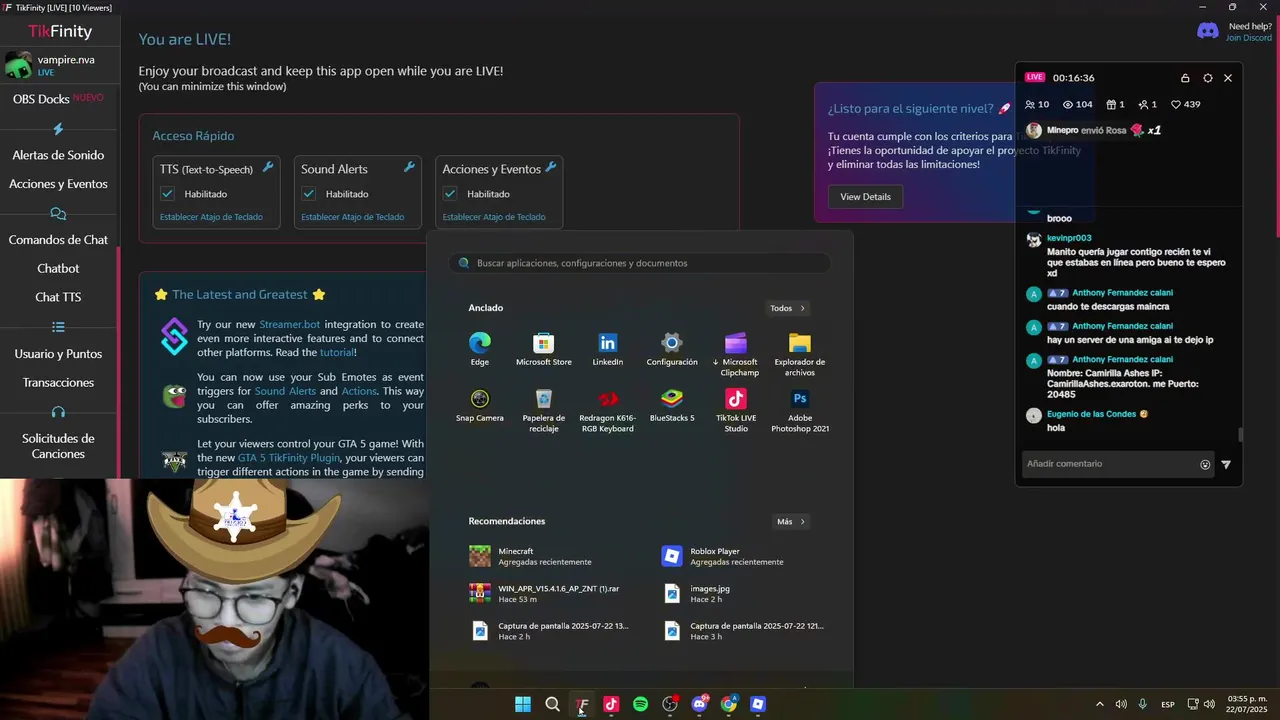Open Chat TTS sidebar item
1280x720 pixels.
coord(58,297)
